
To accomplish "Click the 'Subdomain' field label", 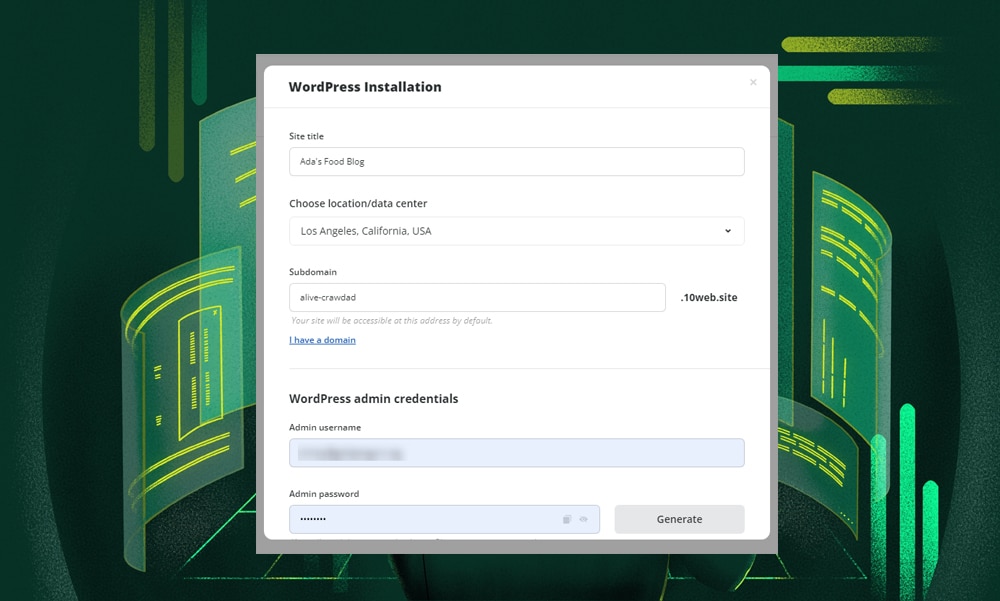I will [x=312, y=272].
